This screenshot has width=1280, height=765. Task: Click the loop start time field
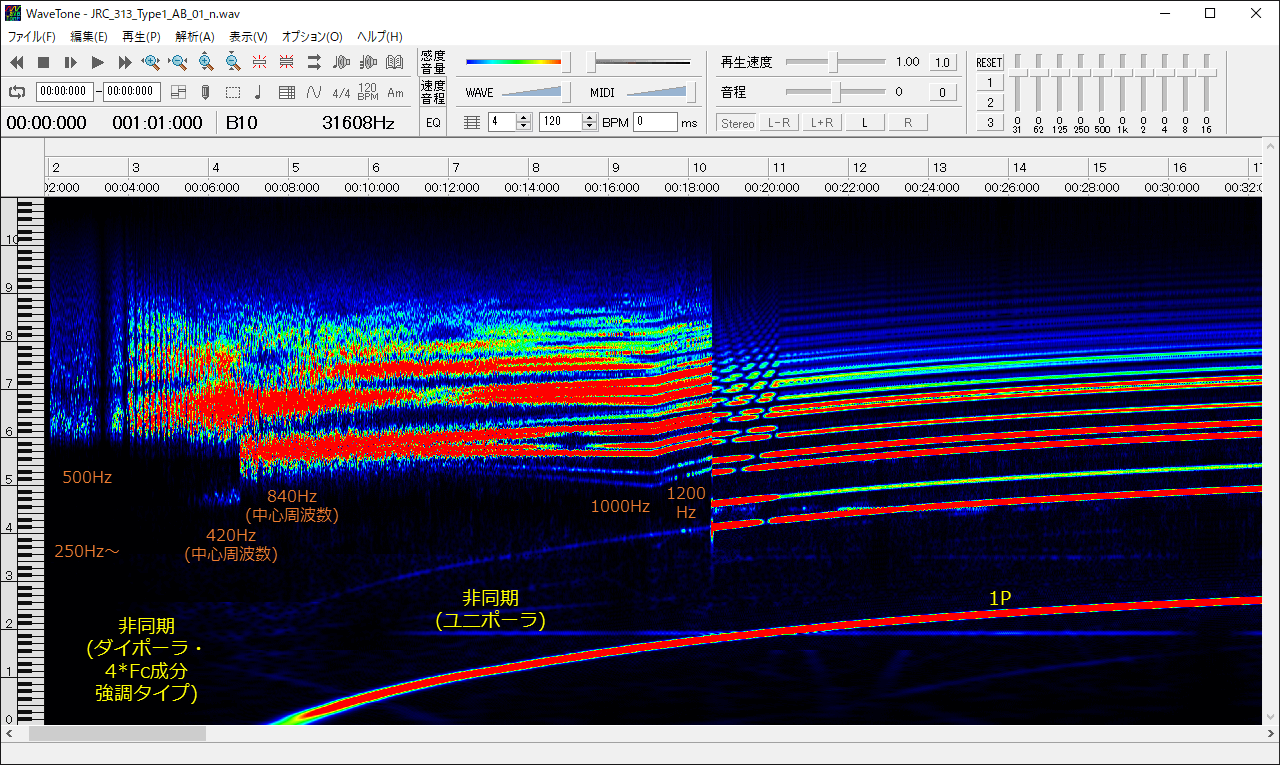(x=65, y=92)
